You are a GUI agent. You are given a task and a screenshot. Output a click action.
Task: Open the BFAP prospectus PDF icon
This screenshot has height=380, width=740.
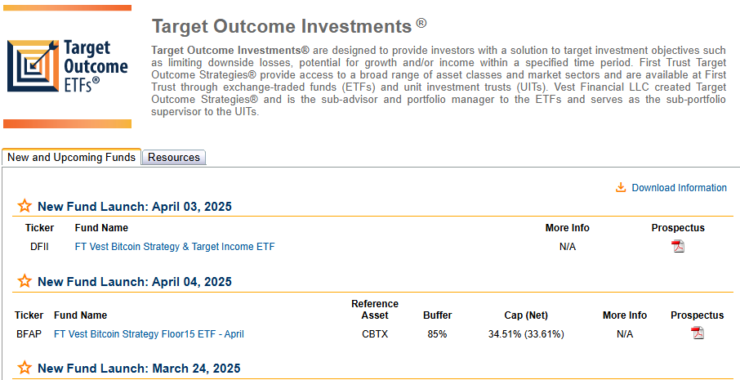(697, 333)
